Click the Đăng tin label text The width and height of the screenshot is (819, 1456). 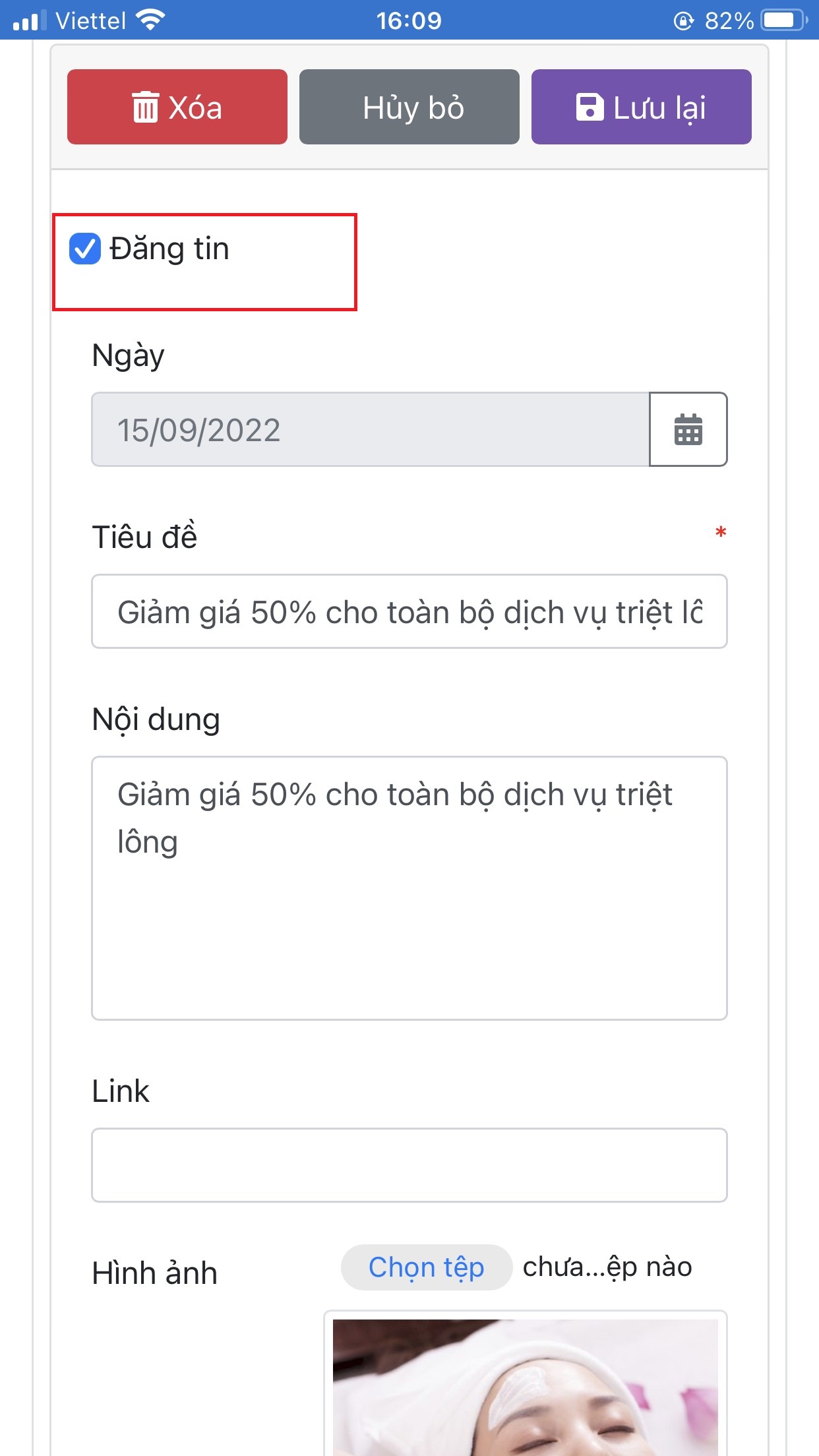point(169,249)
